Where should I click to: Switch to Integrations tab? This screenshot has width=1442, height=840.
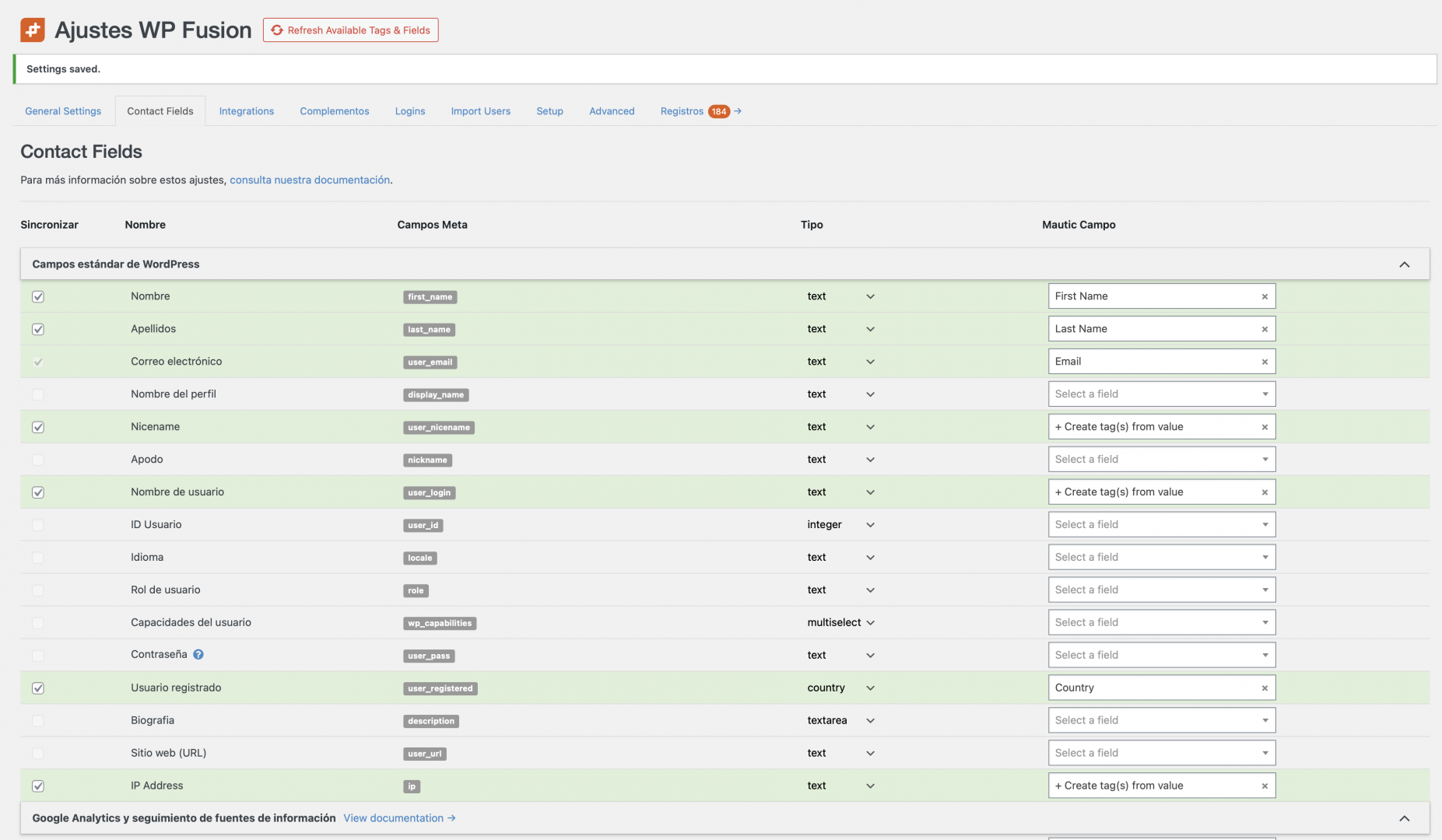click(x=247, y=111)
